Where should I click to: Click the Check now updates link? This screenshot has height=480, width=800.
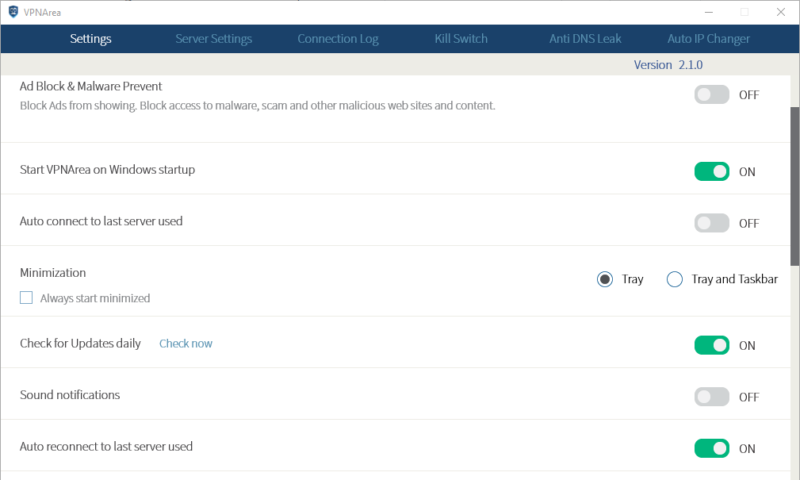[x=186, y=343]
